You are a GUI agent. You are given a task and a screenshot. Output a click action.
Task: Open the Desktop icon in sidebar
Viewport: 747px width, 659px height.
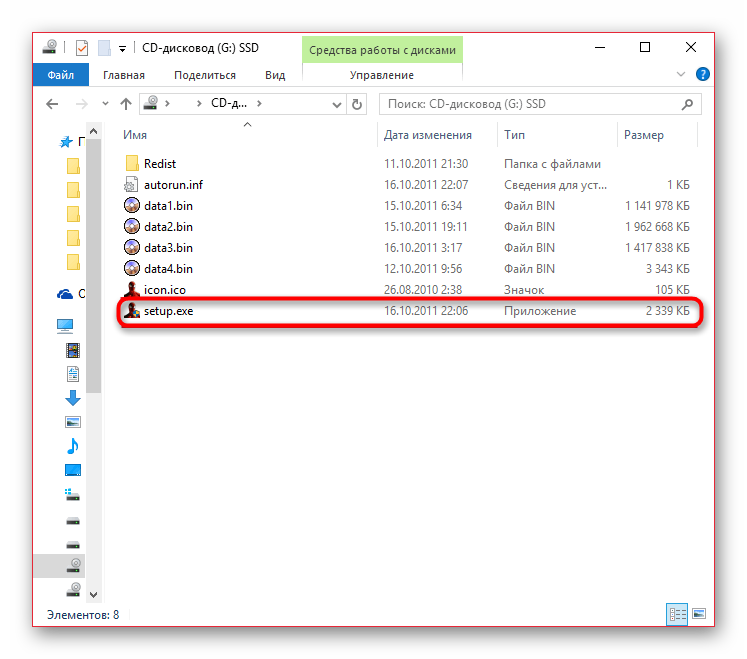tap(73, 470)
